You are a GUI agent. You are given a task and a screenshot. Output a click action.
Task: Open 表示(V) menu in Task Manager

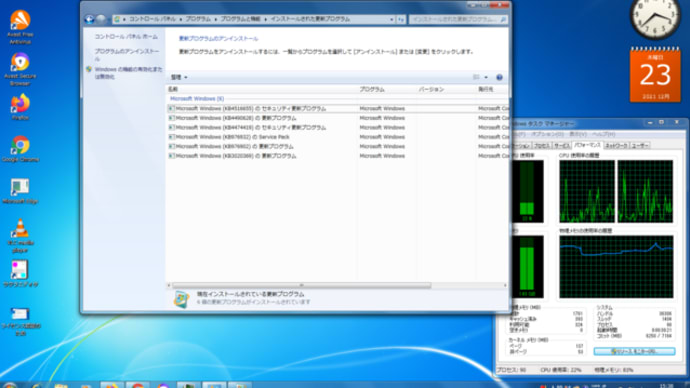(x=578, y=134)
